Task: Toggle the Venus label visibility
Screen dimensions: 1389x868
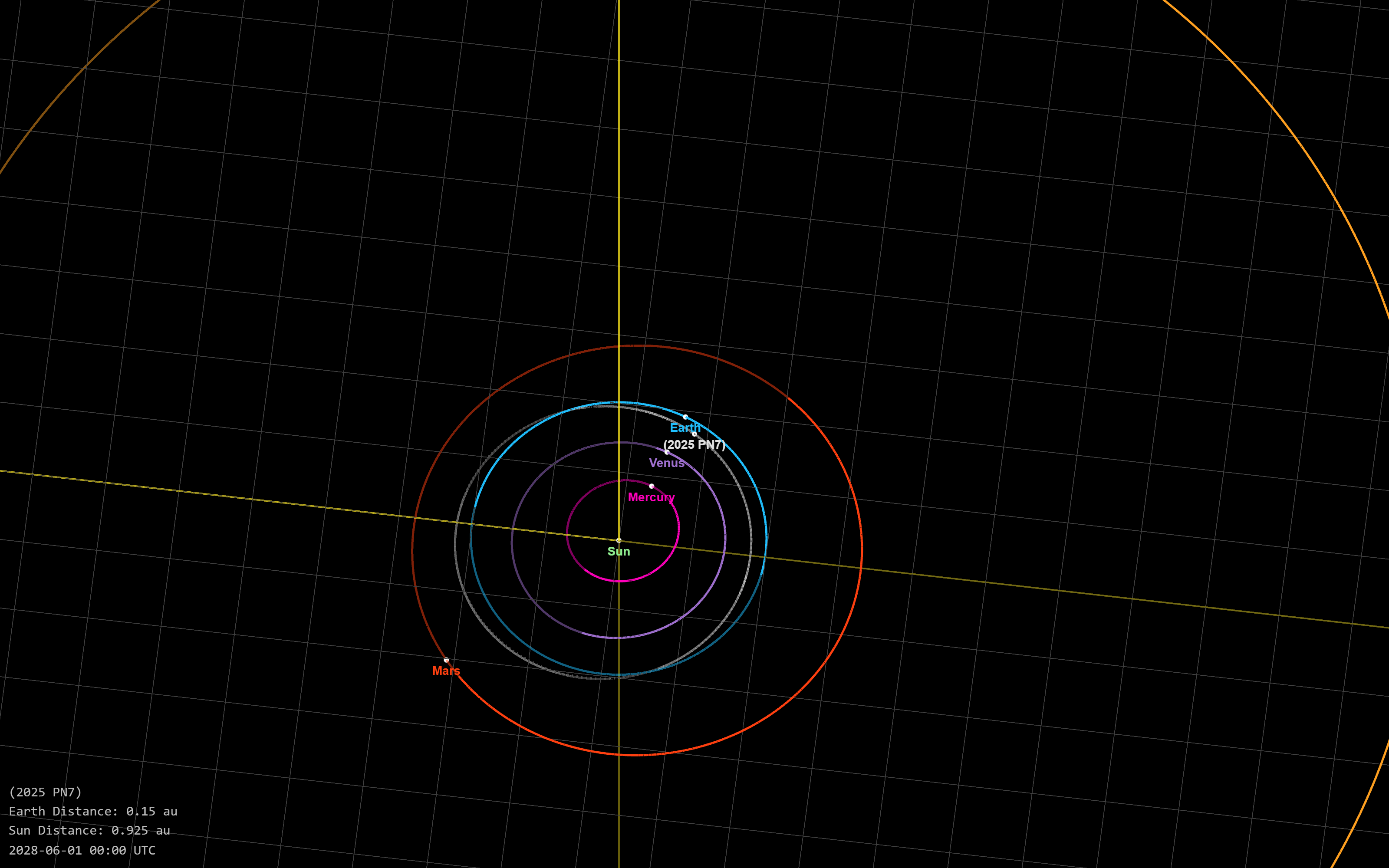Action: click(x=666, y=463)
